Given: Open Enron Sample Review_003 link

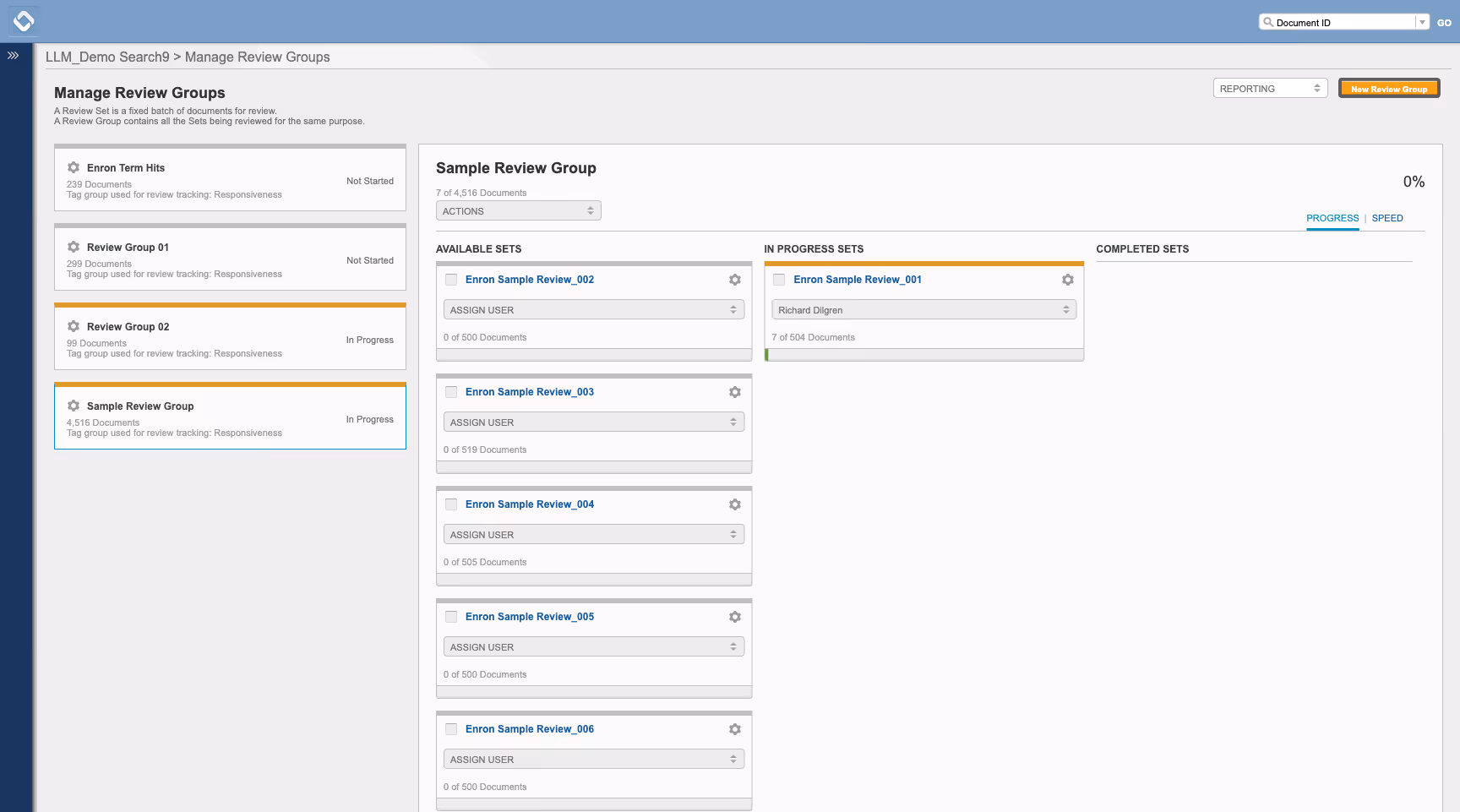Looking at the screenshot, I should (x=530, y=392).
